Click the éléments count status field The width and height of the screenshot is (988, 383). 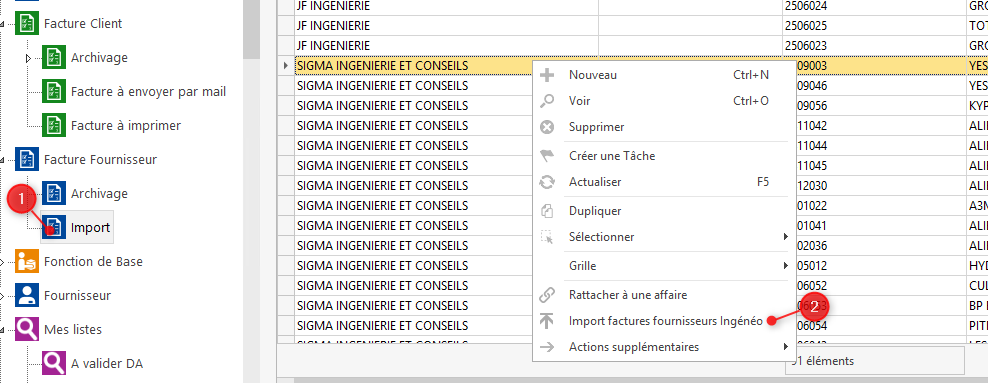coord(875,361)
